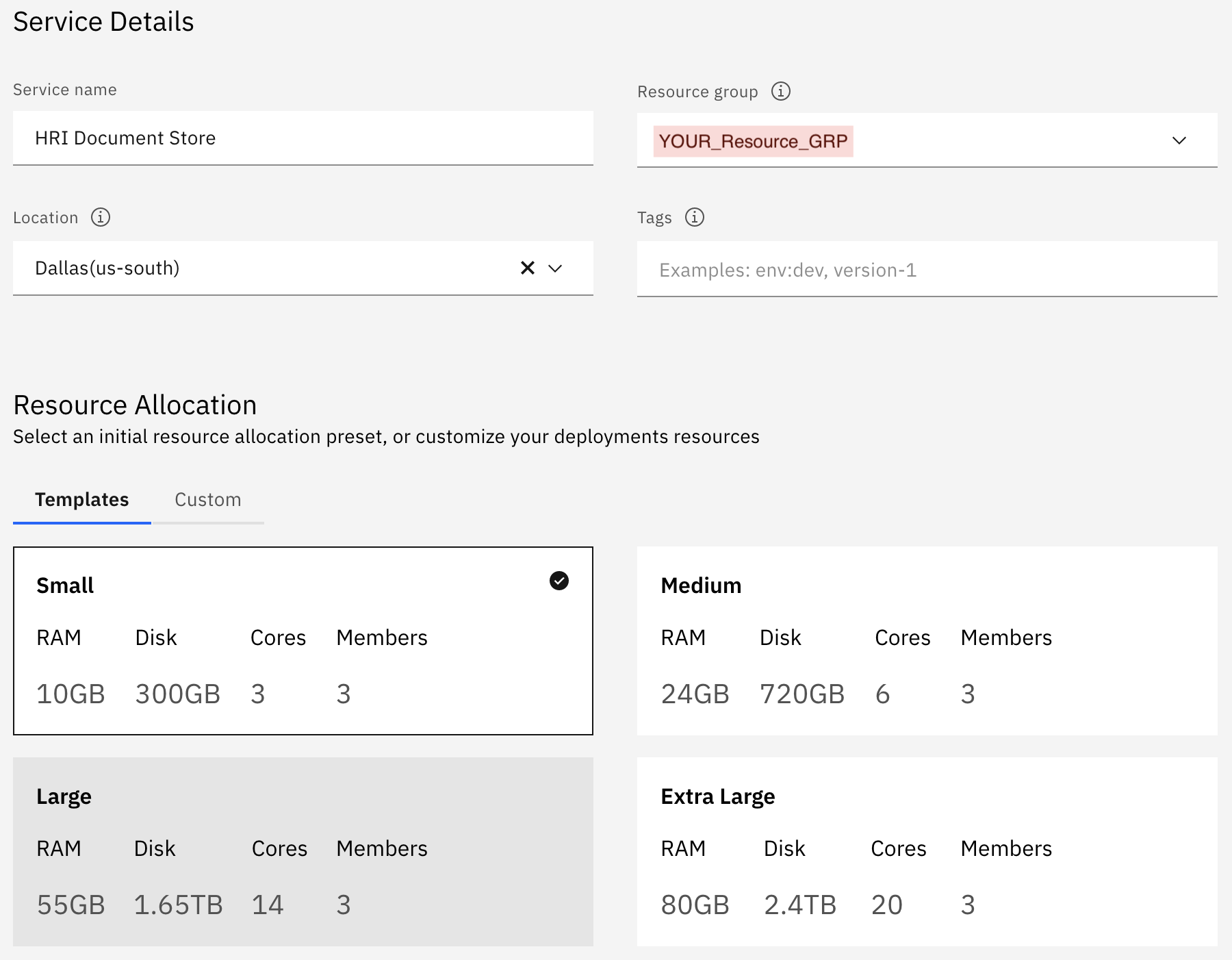This screenshot has height=960, width=1232.
Task: Click the 10GB RAM value in Small
Action: coord(70,694)
